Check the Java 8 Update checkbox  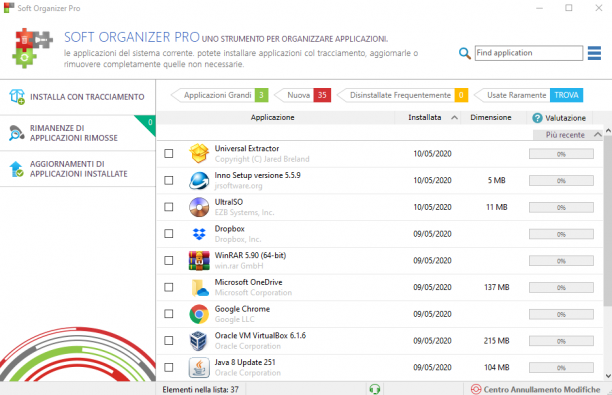pos(169,367)
